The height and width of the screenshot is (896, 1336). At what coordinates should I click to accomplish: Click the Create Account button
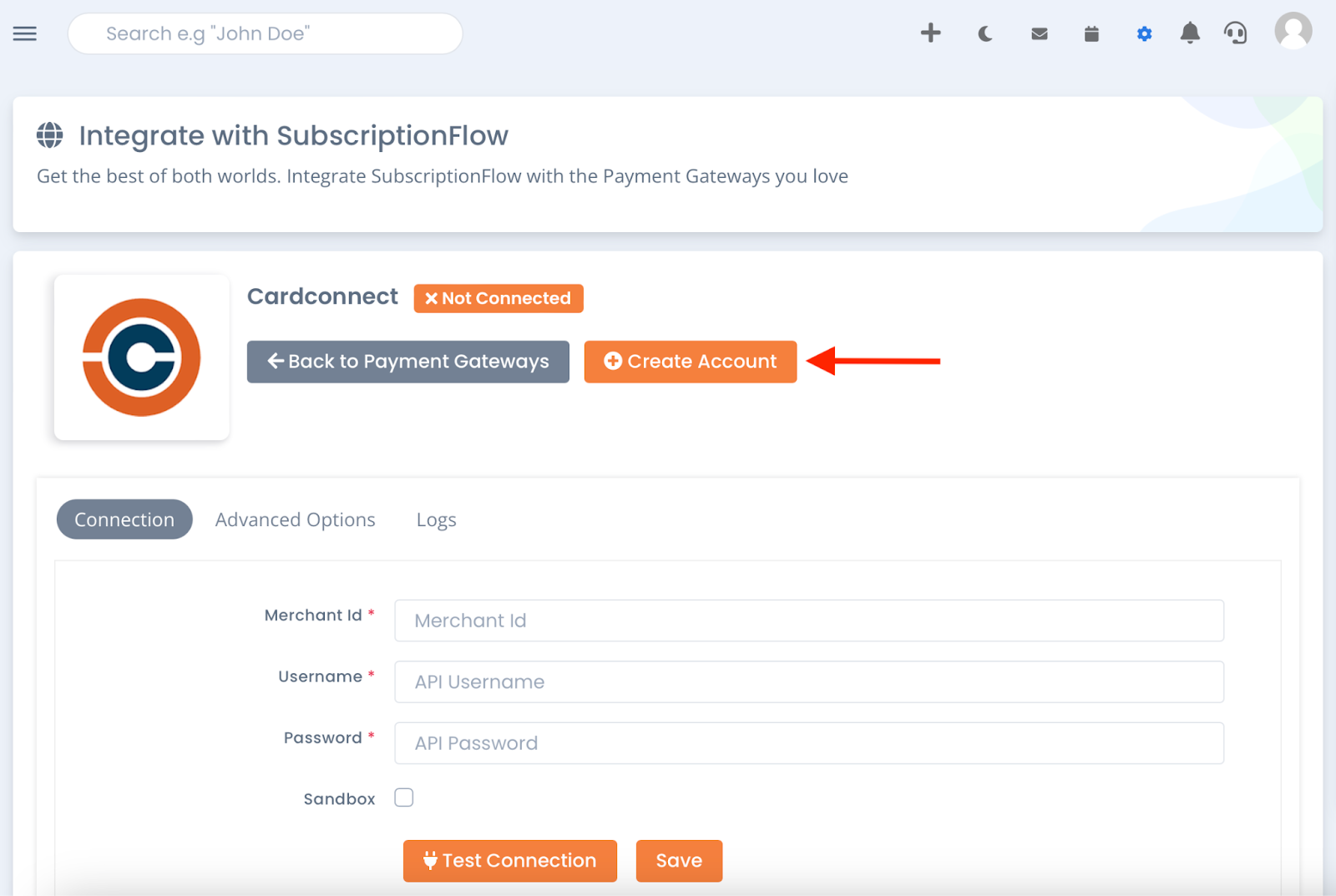click(x=691, y=362)
